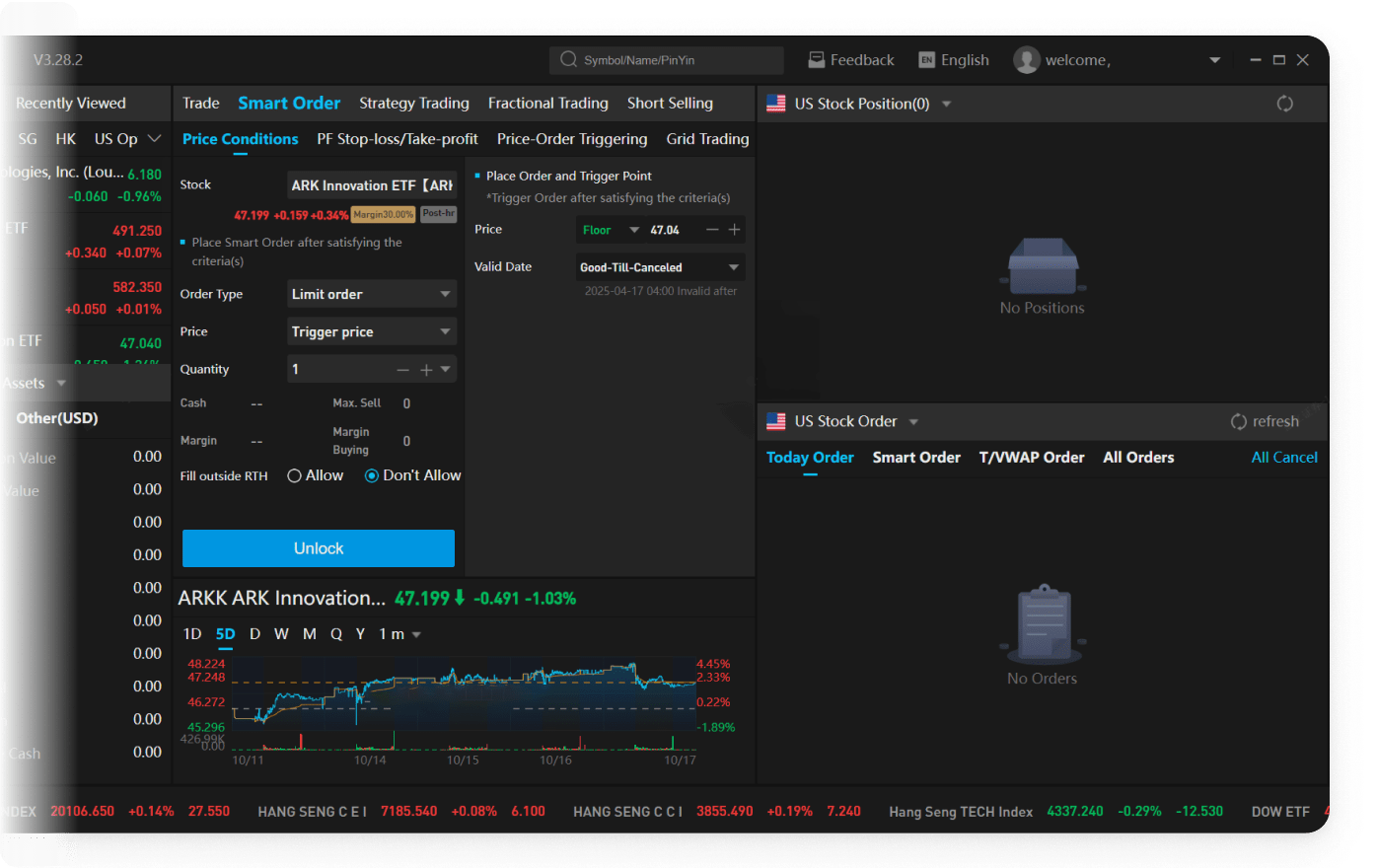Click the All Cancel link
1377x868 pixels.
(x=1284, y=458)
